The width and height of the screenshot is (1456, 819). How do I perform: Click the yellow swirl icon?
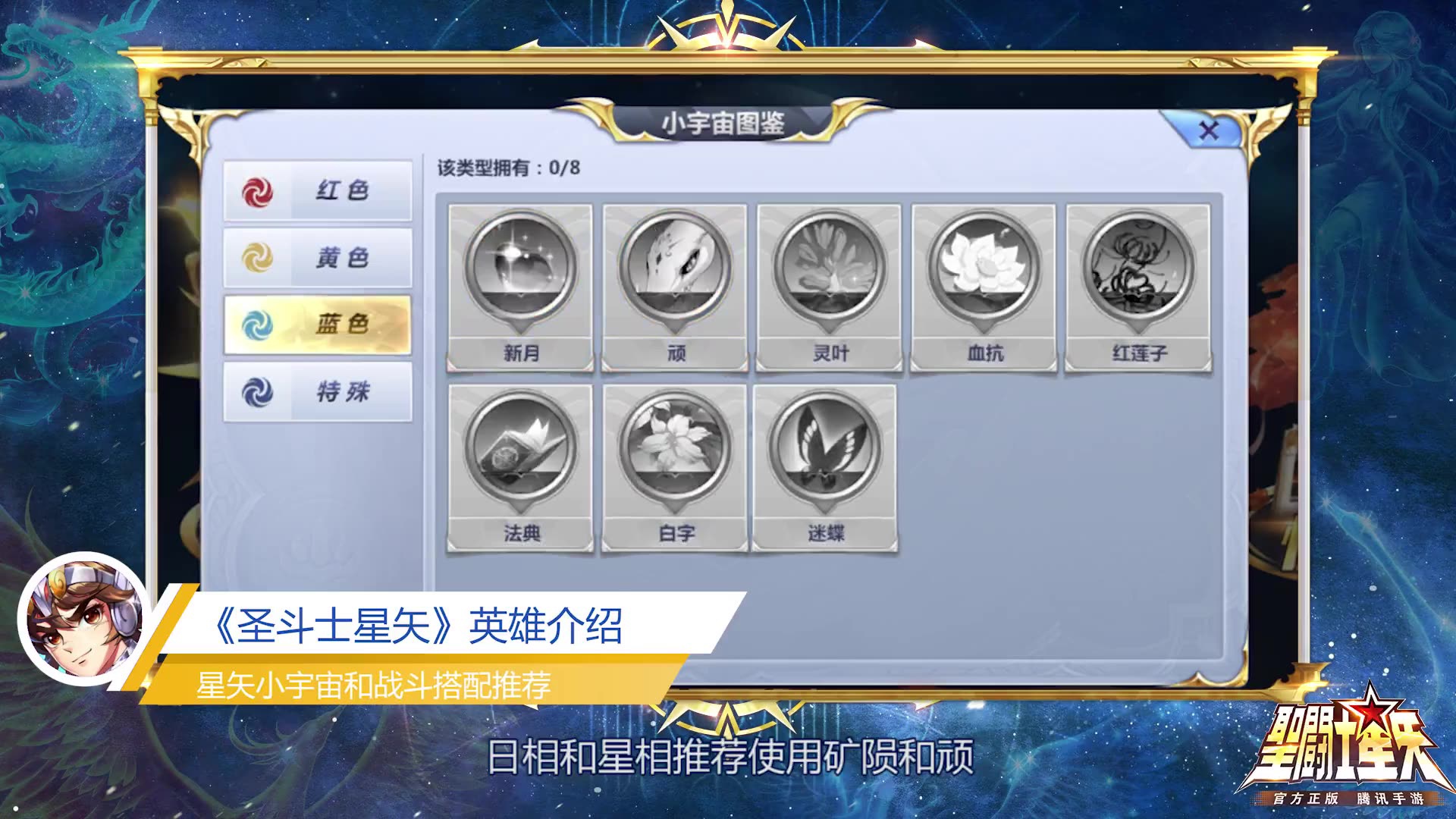257,259
